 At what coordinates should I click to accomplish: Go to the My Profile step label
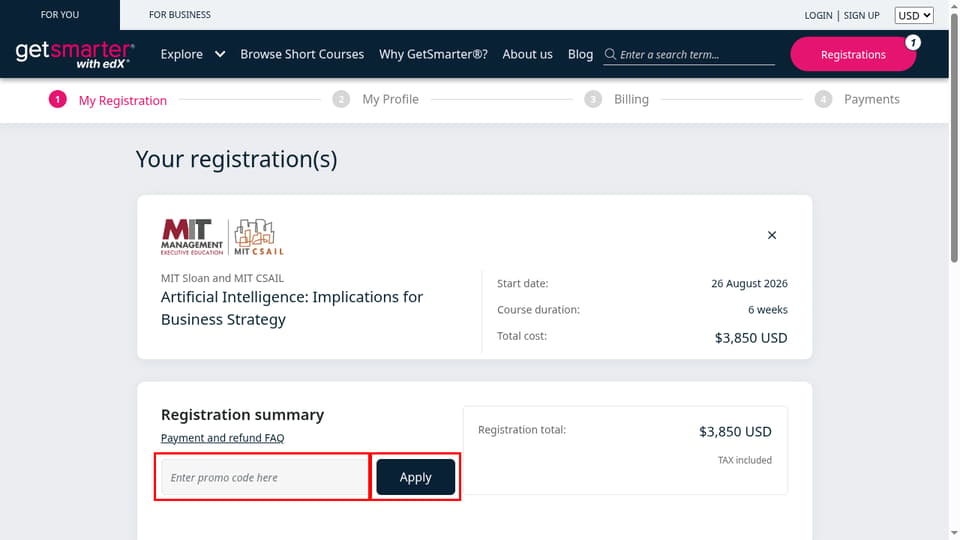[x=391, y=99]
